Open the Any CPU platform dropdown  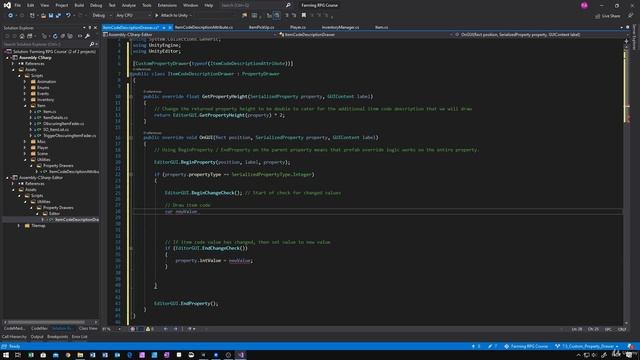click(x=133, y=16)
